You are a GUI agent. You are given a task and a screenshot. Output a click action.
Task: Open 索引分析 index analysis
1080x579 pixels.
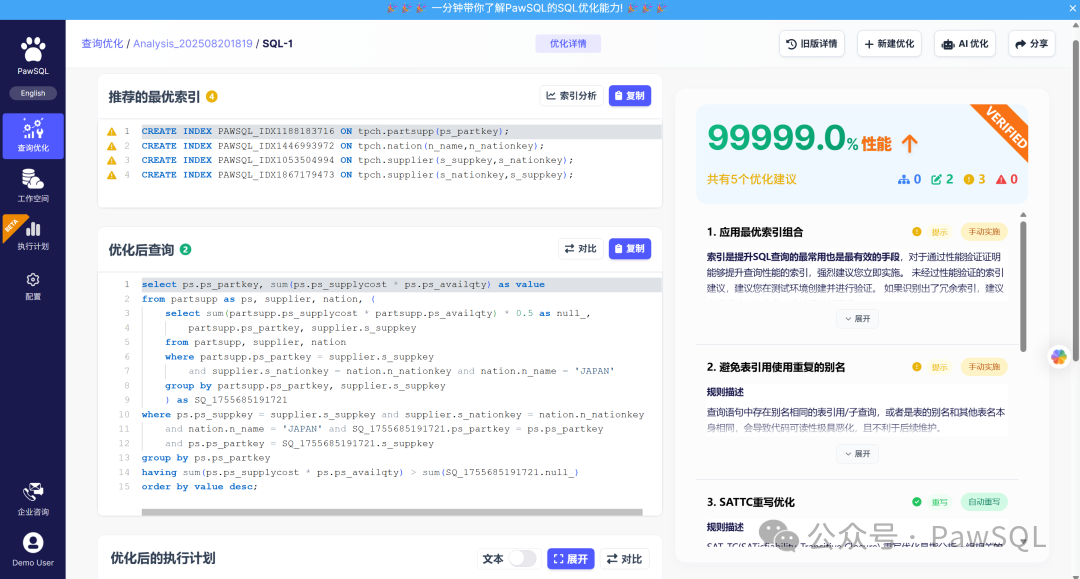[x=572, y=96]
